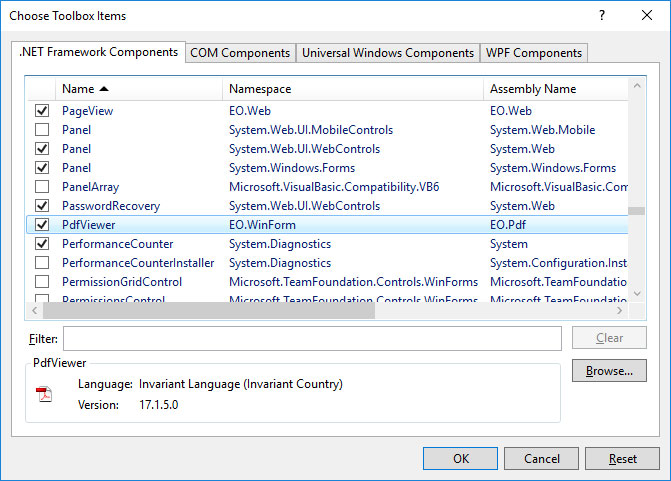Click the System.Web.Mobile assembly cell
The width and height of the screenshot is (671, 481).
coord(543,130)
